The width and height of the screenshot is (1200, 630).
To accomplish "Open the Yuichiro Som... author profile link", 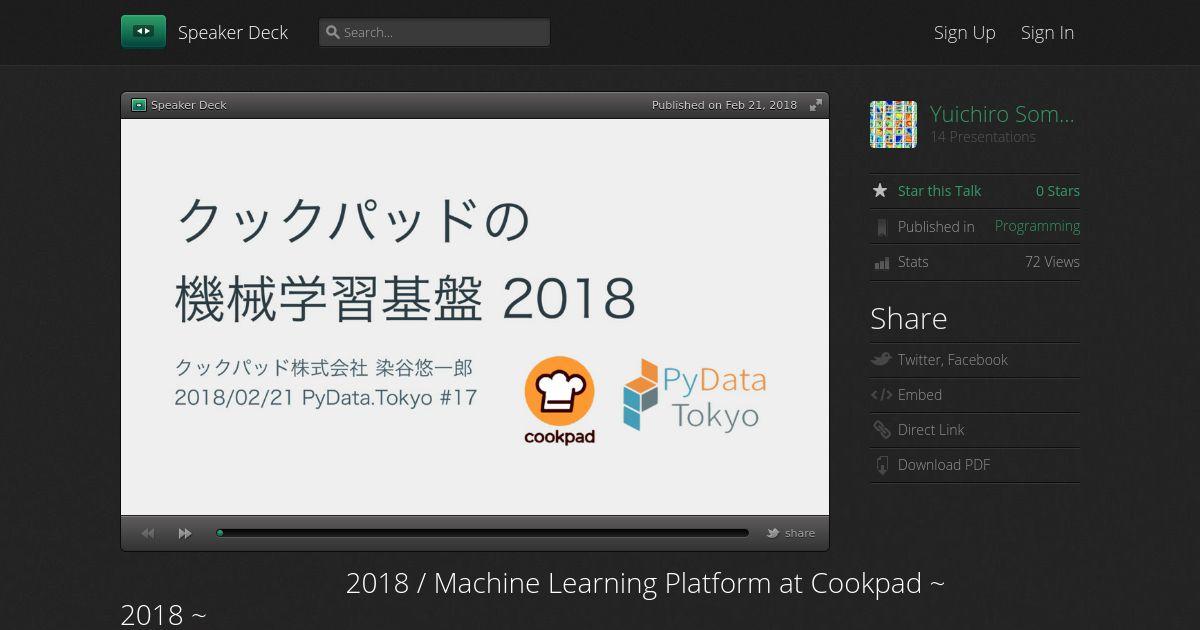I will click(x=1002, y=114).
